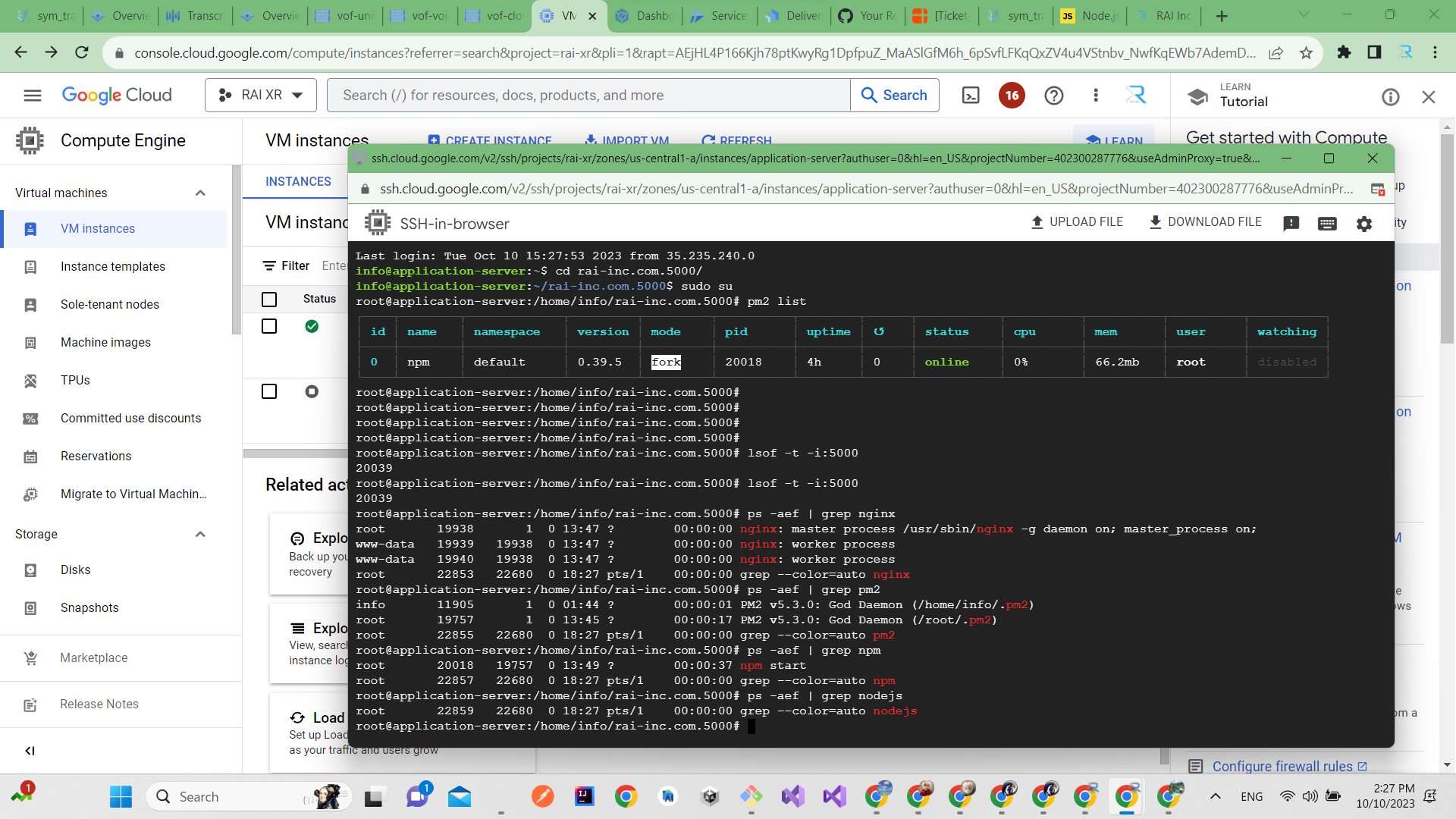Check the second VM instance checkbox
The width and height of the screenshot is (1456, 819).
pos(269,391)
